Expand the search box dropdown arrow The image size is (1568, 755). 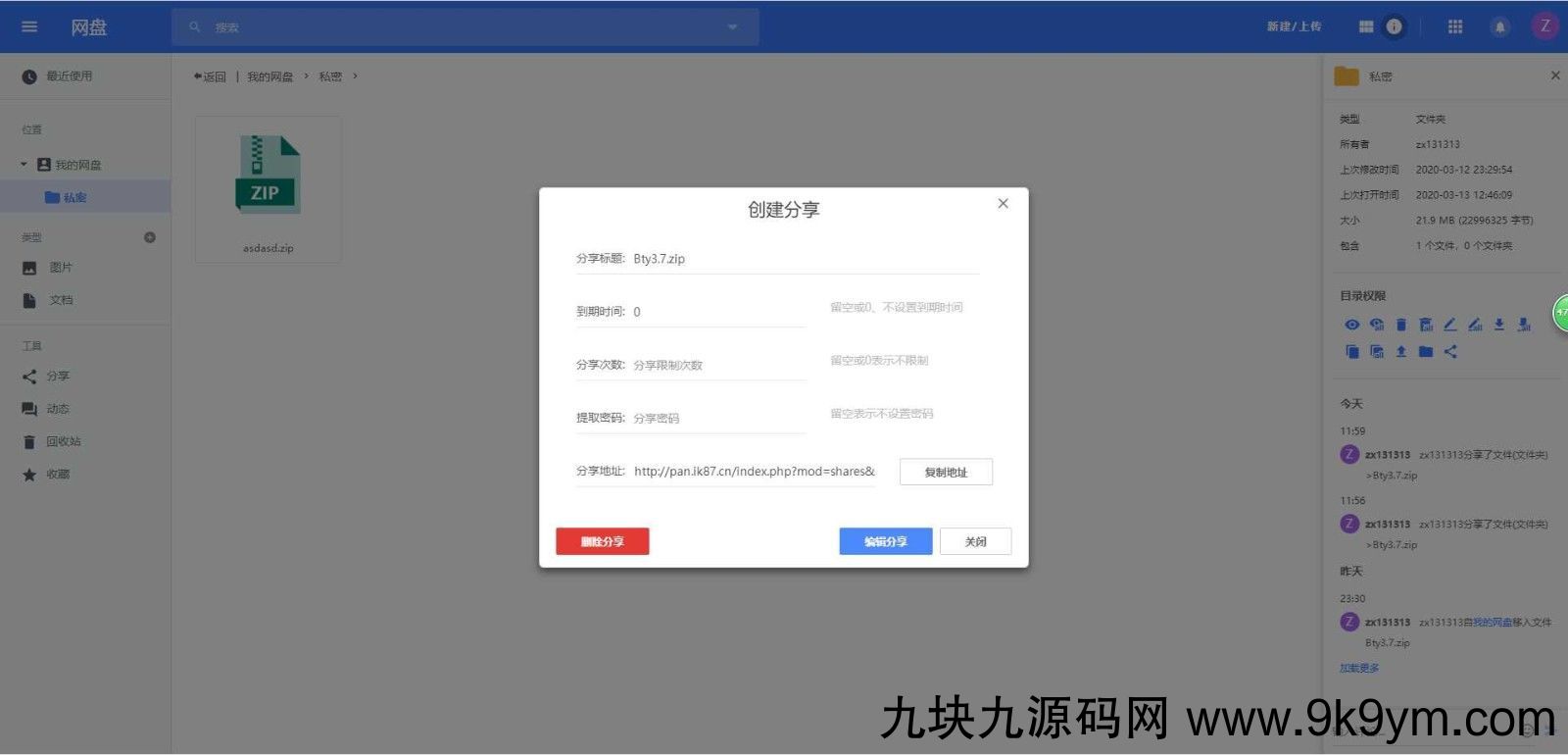(x=732, y=27)
